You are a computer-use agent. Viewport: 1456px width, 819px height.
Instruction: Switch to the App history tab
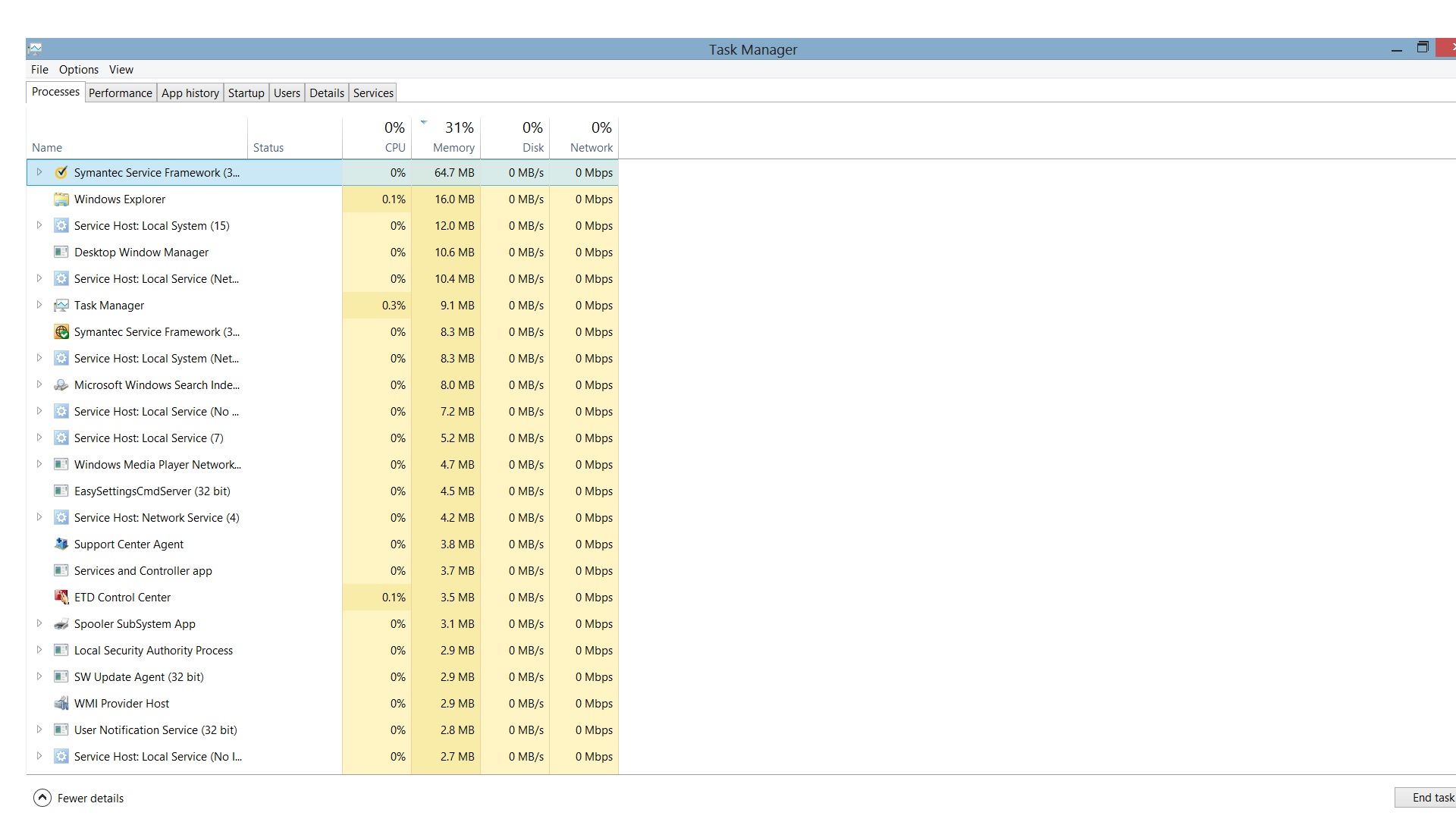[190, 93]
